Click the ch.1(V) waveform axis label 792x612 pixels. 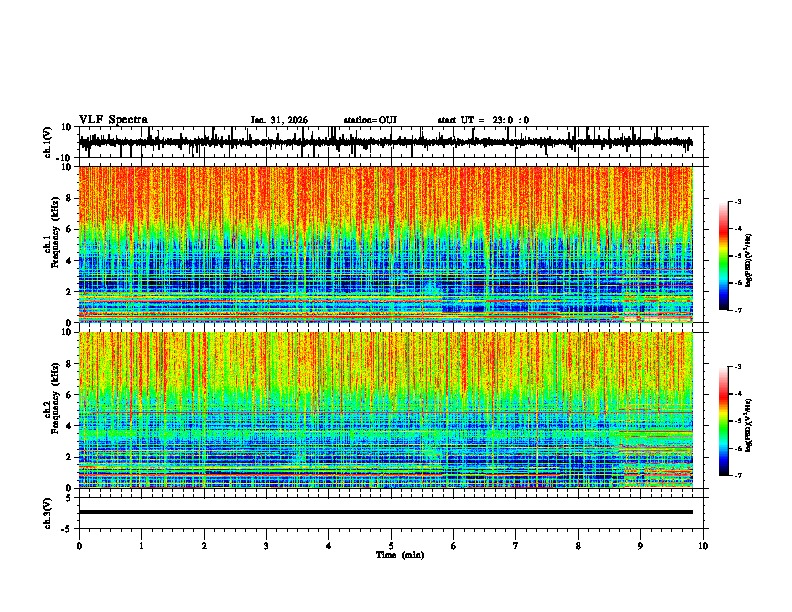pyautogui.click(x=48, y=142)
